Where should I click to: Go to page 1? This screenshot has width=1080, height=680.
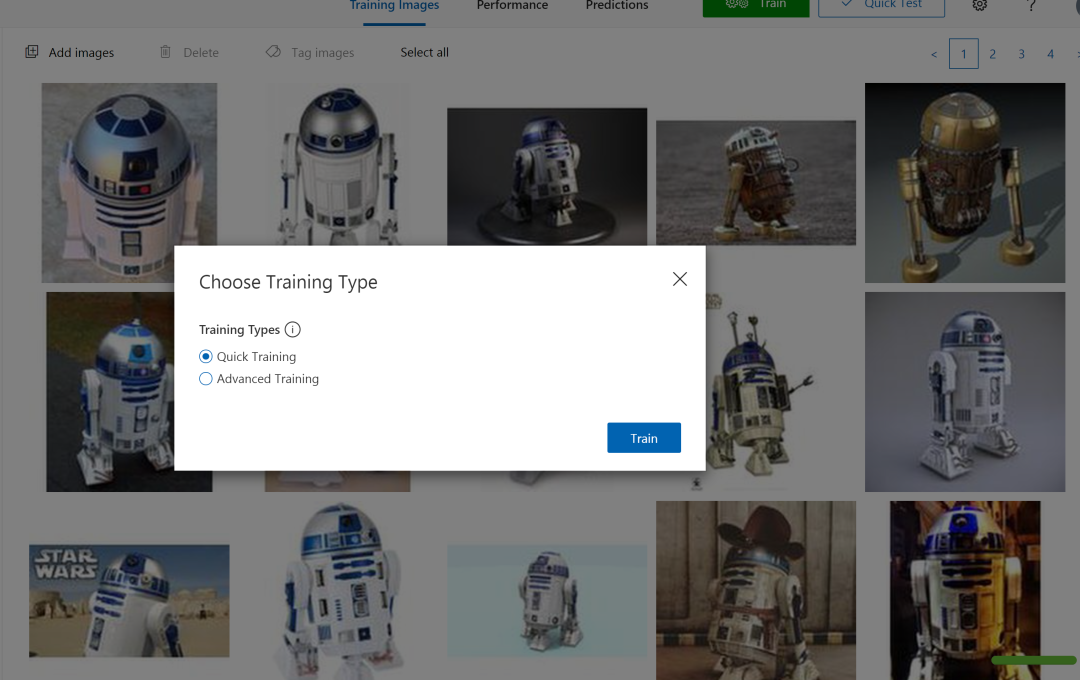pyautogui.click(x=964, y=54)
